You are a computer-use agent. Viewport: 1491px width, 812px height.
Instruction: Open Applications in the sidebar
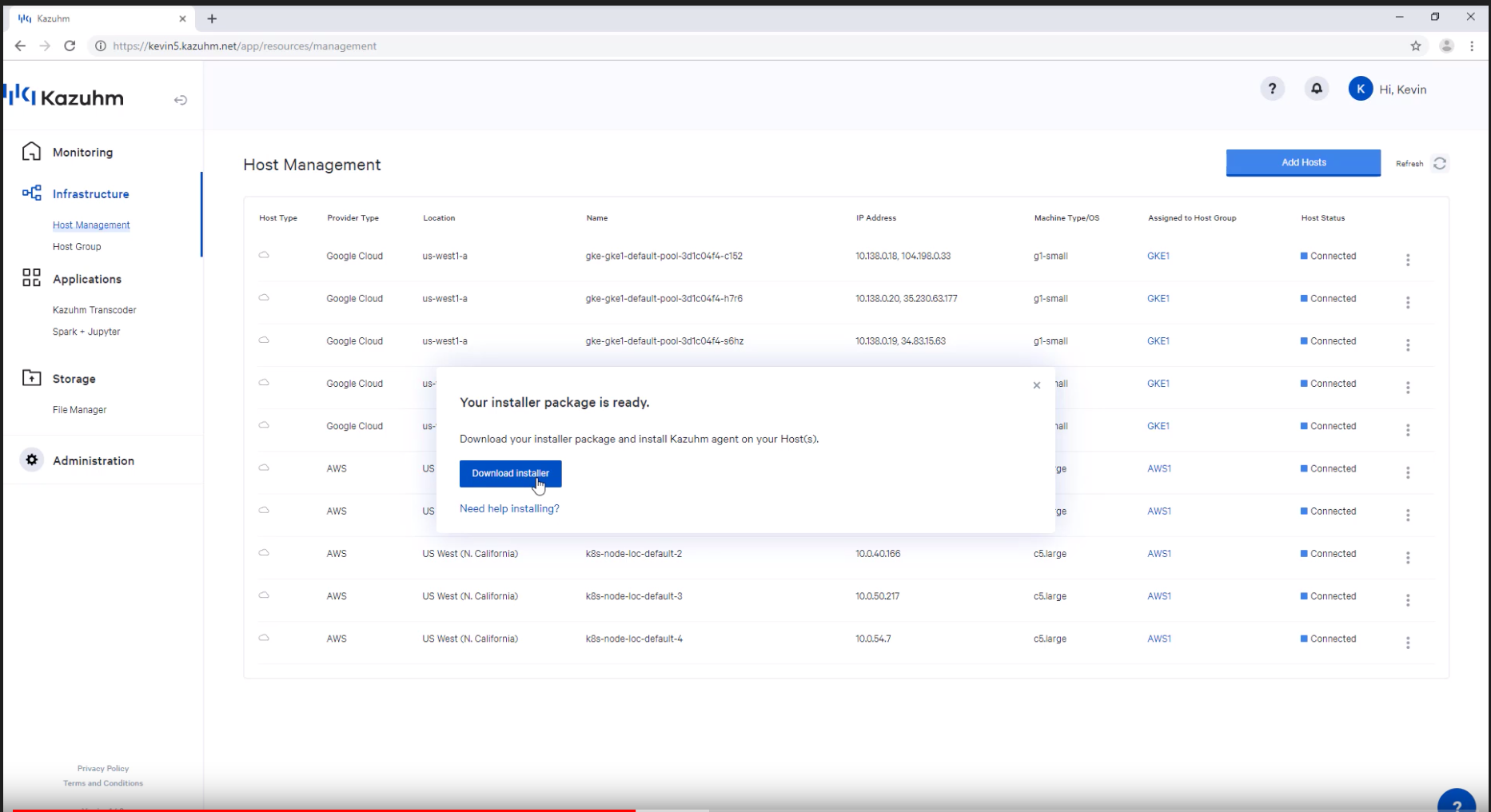[x=87, y=279]
